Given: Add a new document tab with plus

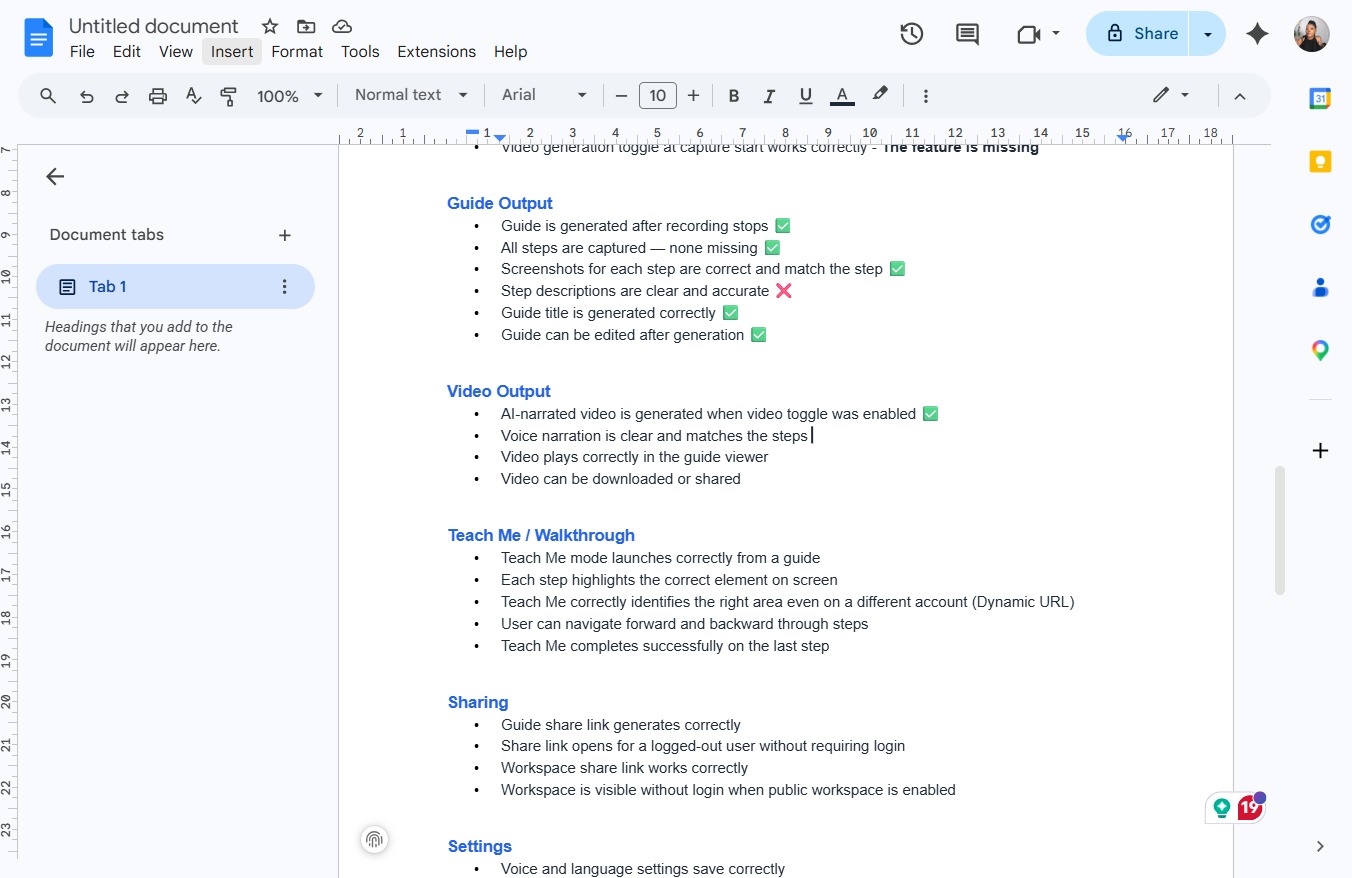Looking at the screenshot, I should [285, 235].
